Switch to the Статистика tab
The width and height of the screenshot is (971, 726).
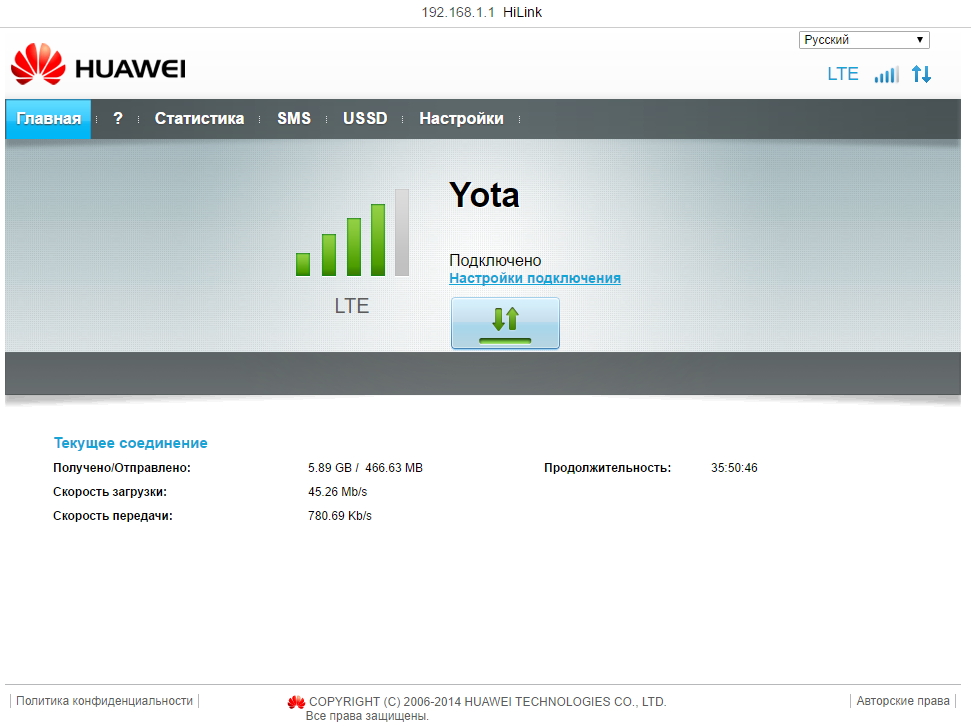tap(199, 118)
